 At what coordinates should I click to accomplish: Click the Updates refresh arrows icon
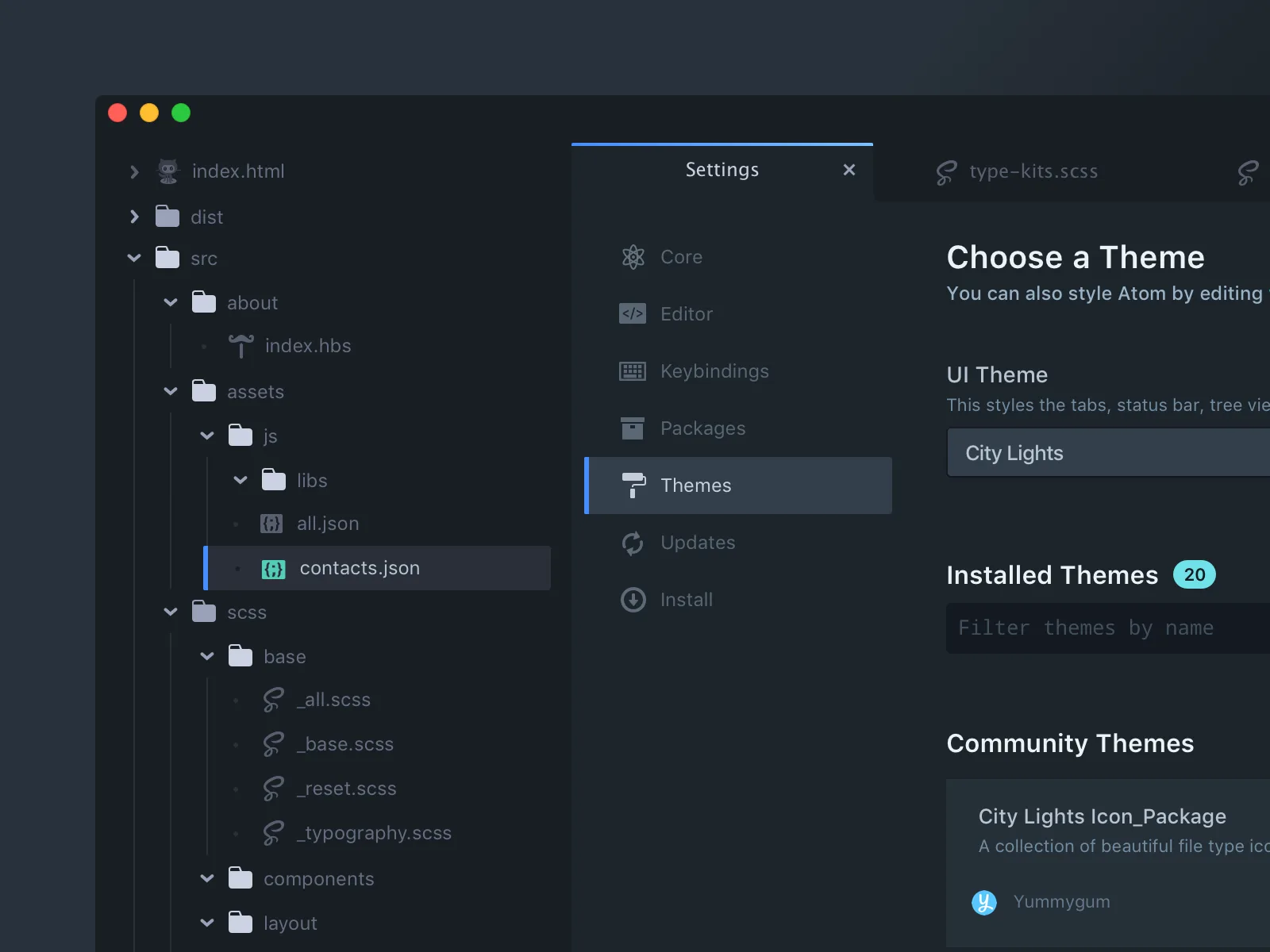click(633, 543)
